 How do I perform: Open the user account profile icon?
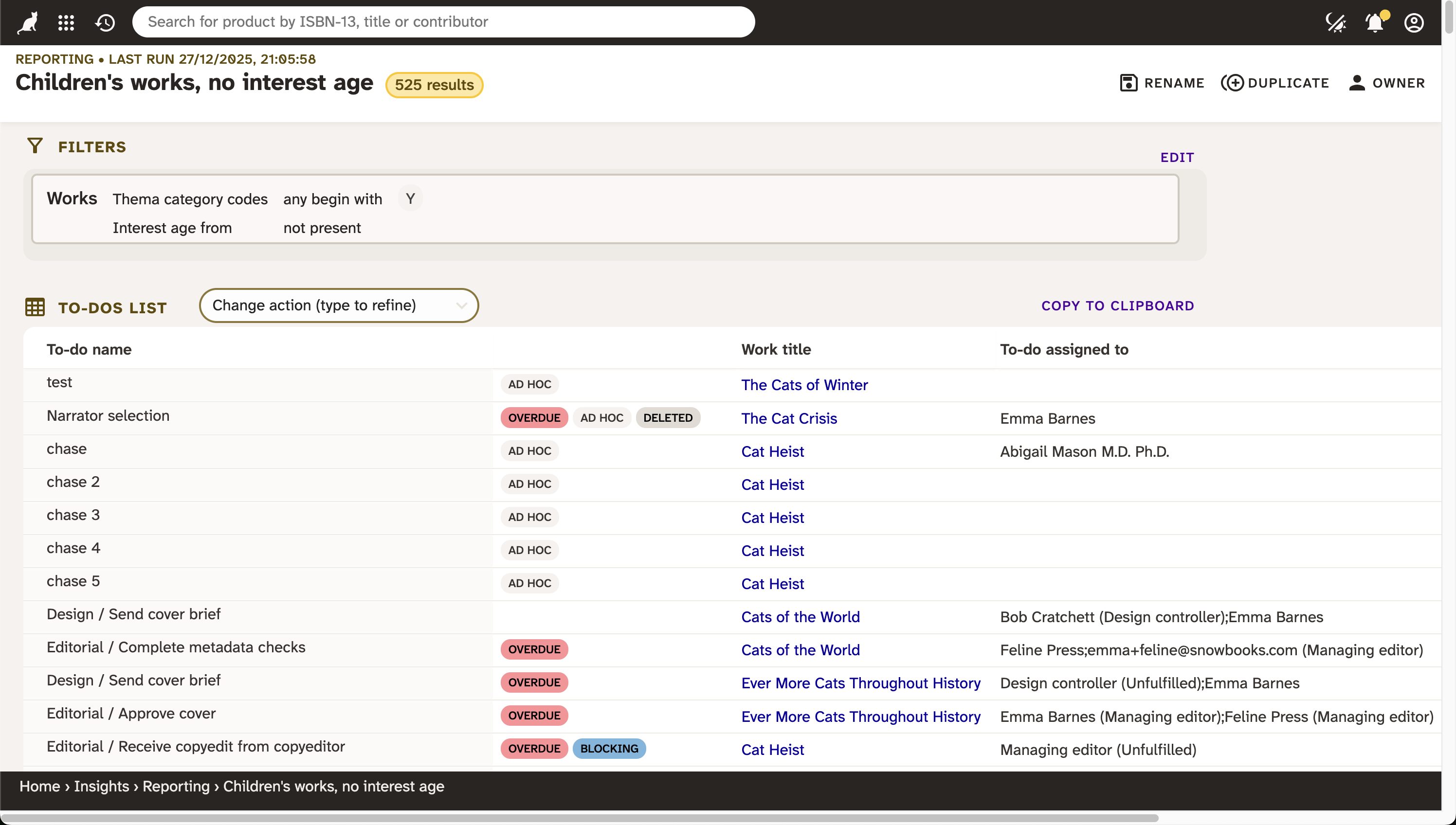tap(1414, 23)
